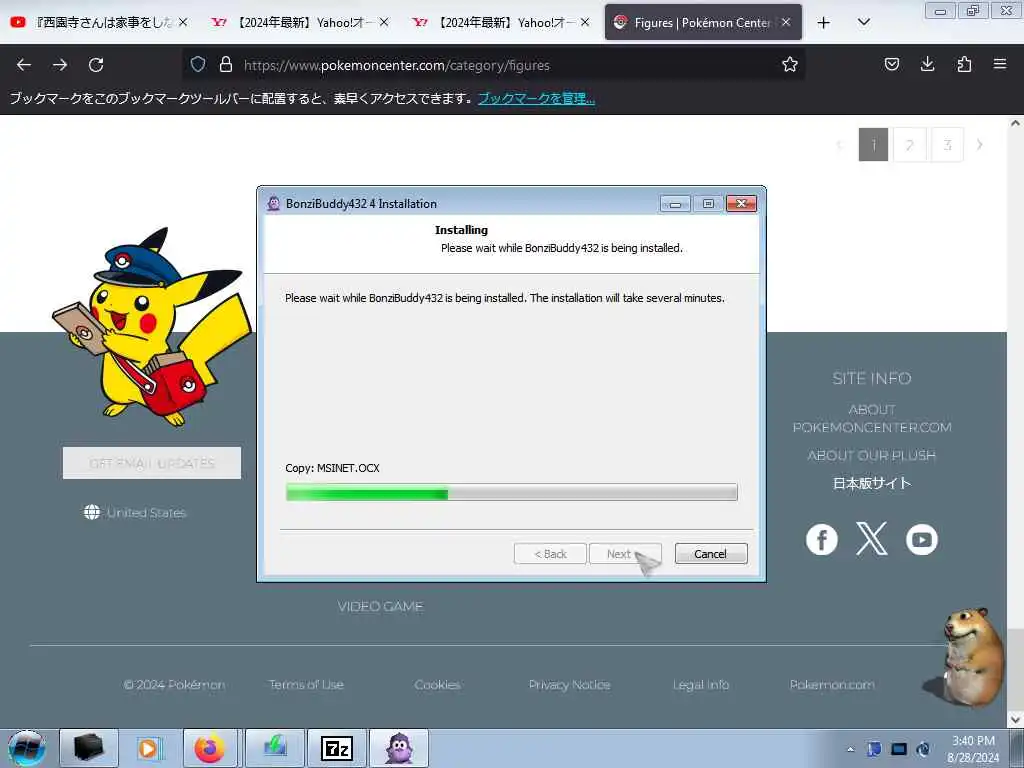Open the Windows Start orb

pos(26,748)
